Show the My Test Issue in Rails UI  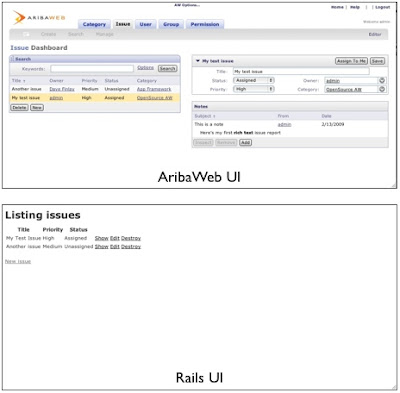click(102, 238)
